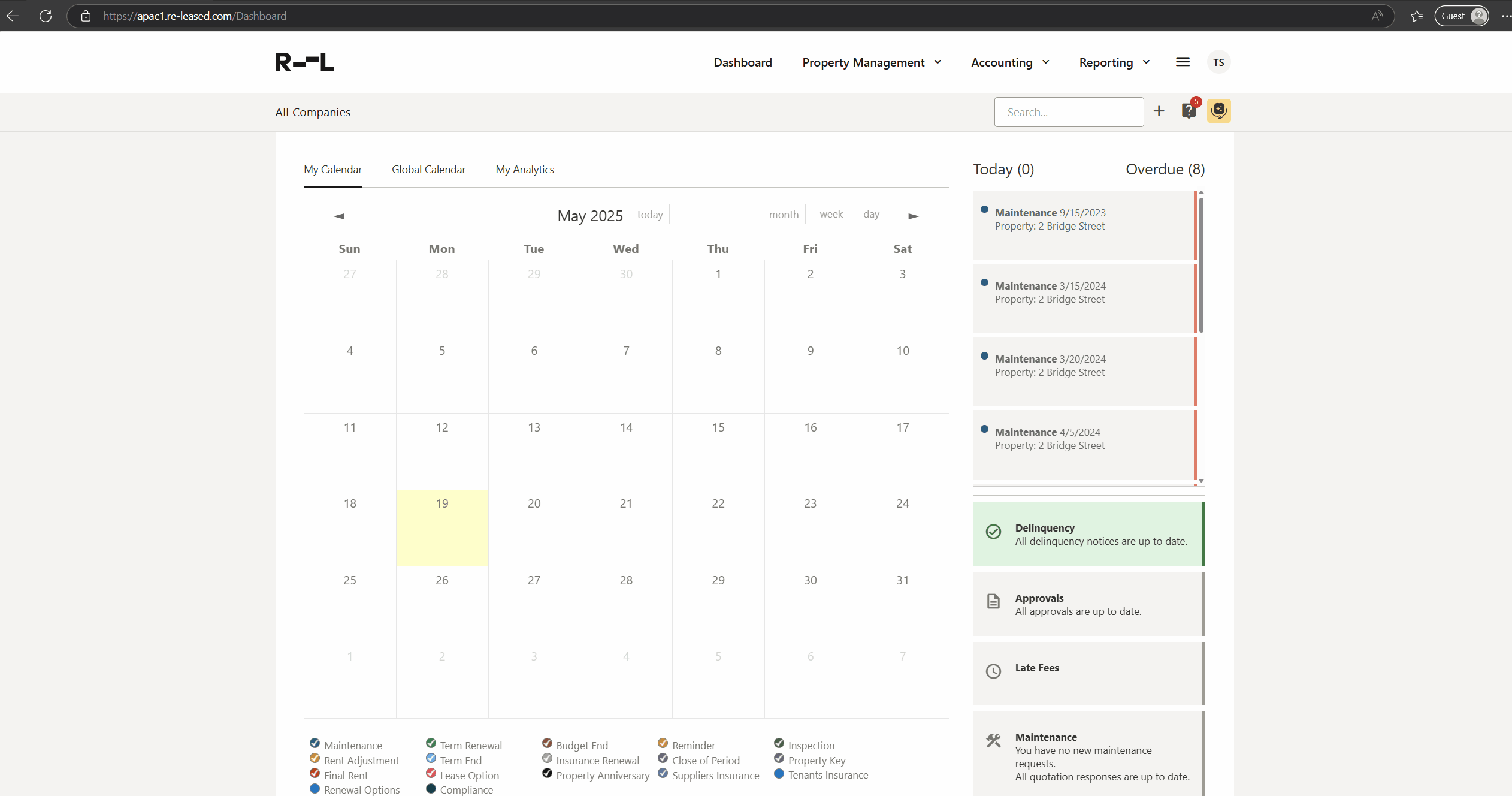Expand the Accounting dropdown menu
Screen dimensions: 1512x796
[1010, 62]
